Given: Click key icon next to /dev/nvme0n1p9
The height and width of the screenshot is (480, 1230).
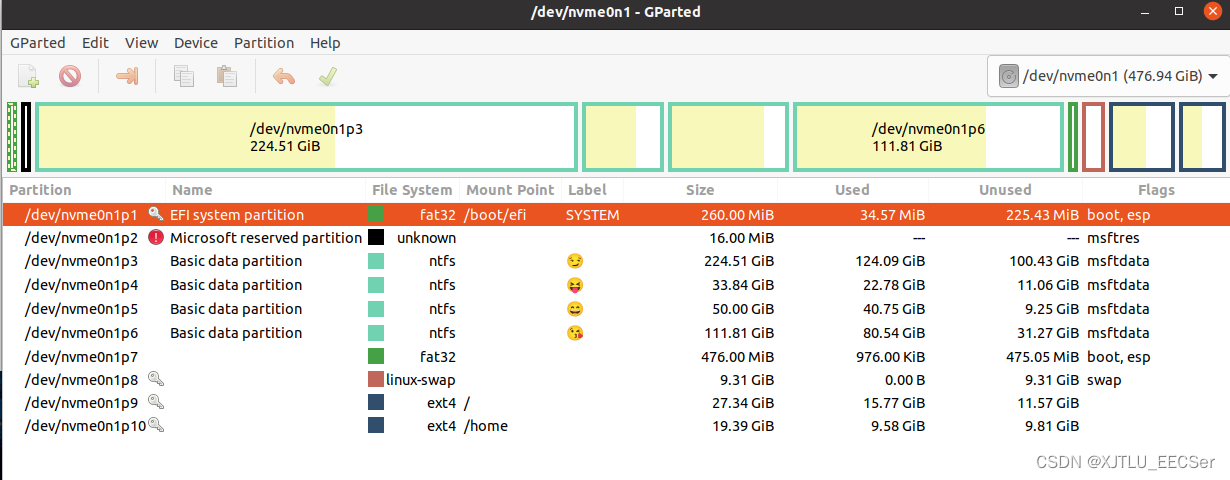Looking at the screenshot, I should [155, 402].
